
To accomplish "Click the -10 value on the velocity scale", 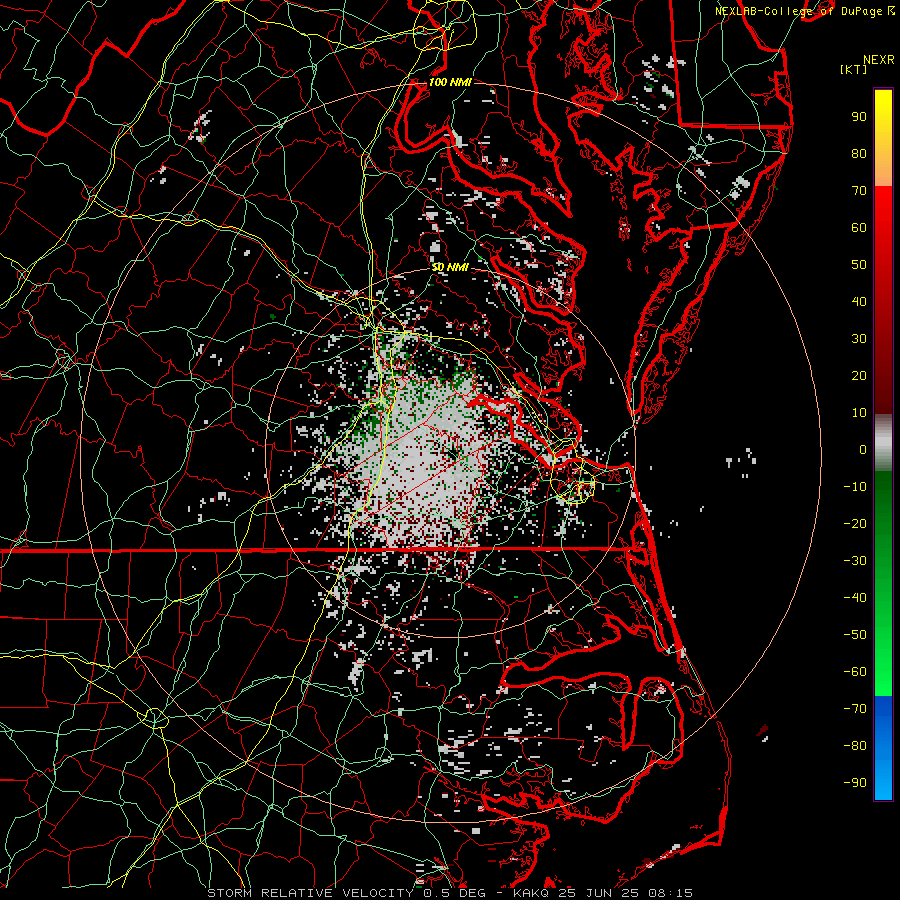I will click(855, 487).
